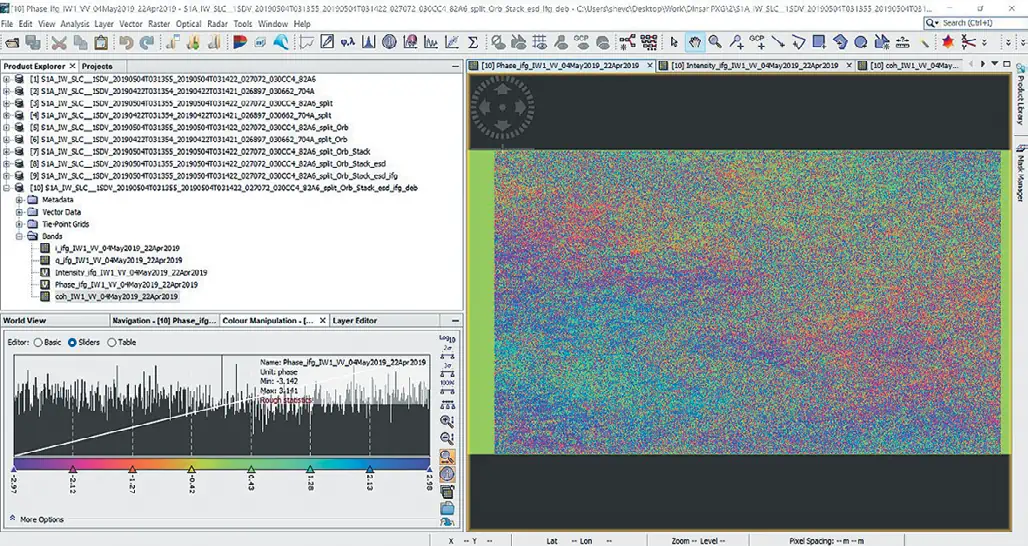This screenshot has height=546, width=1028.
Task: Select the Panning hand tool
Action: [694, 42]
